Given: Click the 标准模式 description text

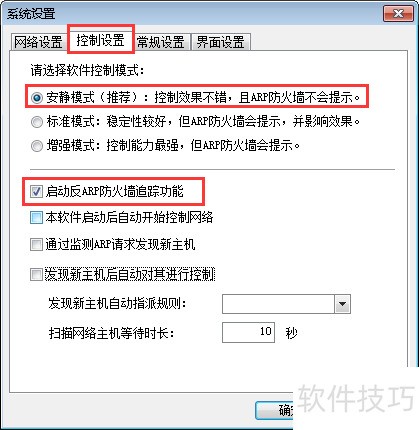Looking at the screenshot, I should [x=203, y=121].
